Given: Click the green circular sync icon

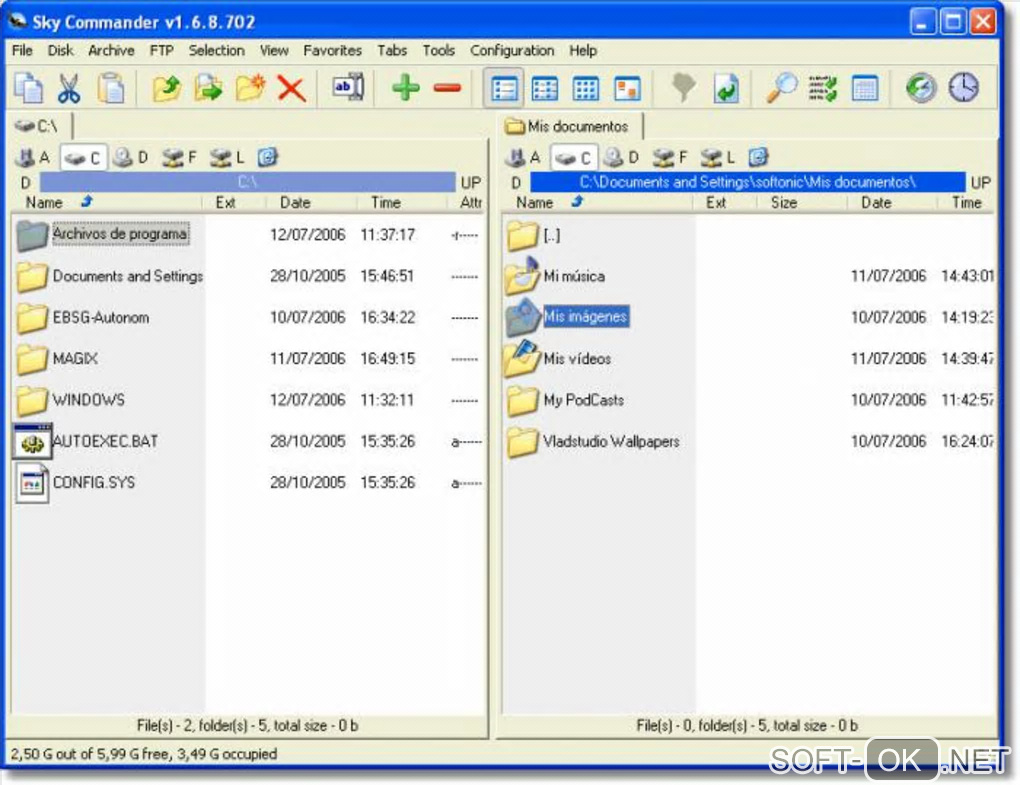Looking at the screenshot, I should pos(921,88).
